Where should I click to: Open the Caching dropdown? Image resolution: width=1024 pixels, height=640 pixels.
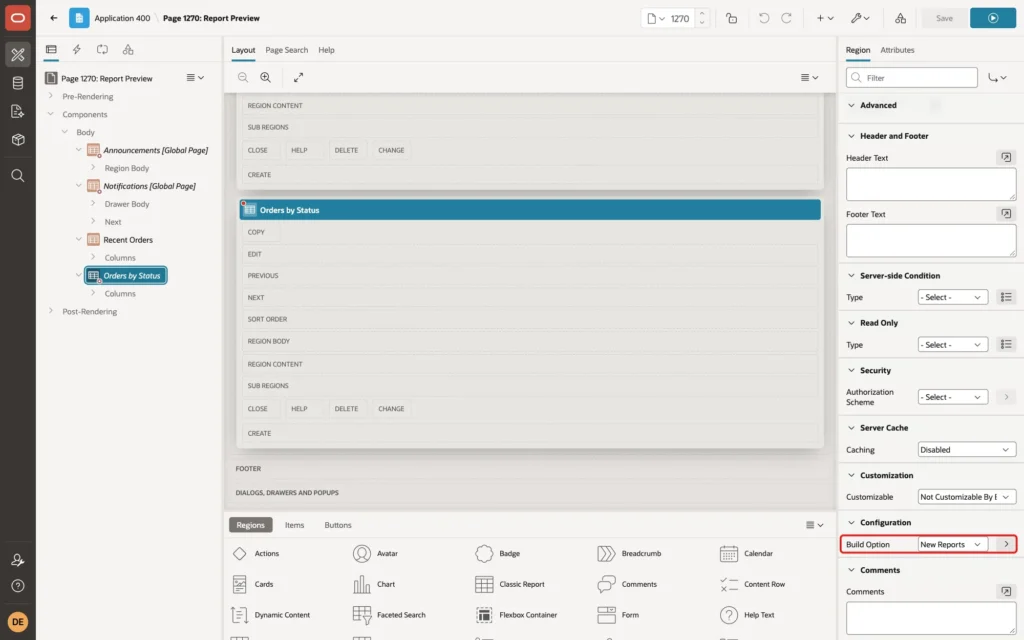coord(966,449)
